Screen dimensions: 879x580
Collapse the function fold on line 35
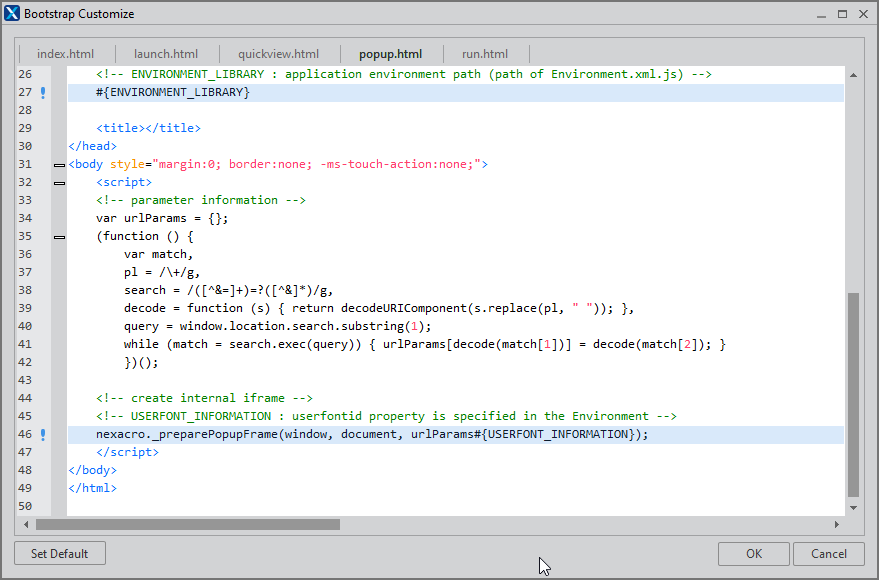point(59,237)
